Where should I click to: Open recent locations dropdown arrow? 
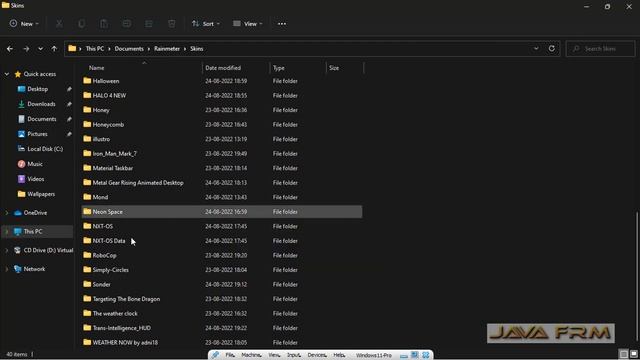point(40,49)
